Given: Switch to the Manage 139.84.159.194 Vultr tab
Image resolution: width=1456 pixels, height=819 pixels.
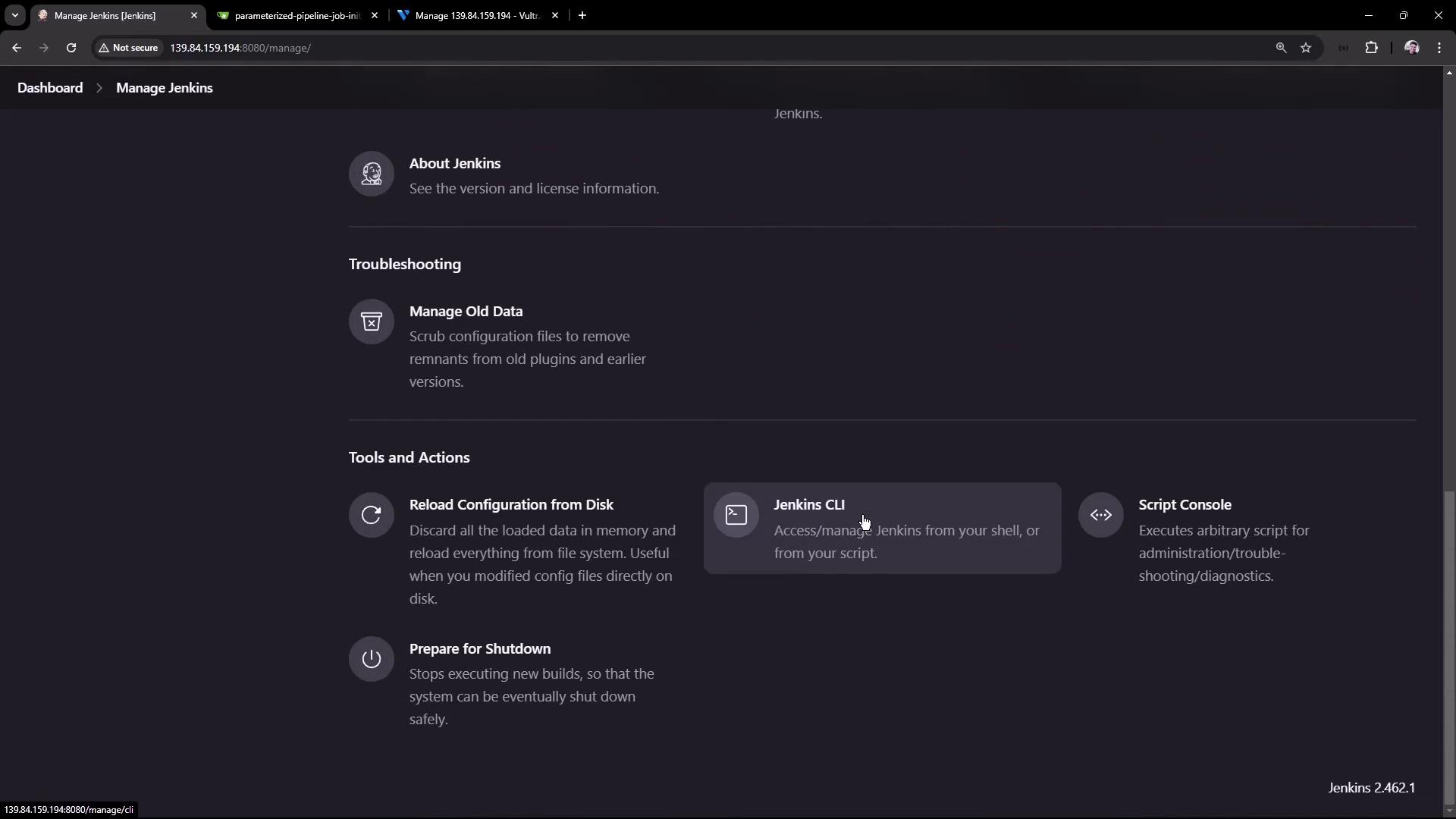Looking at the screenshot, I should (x=477, y=15).
